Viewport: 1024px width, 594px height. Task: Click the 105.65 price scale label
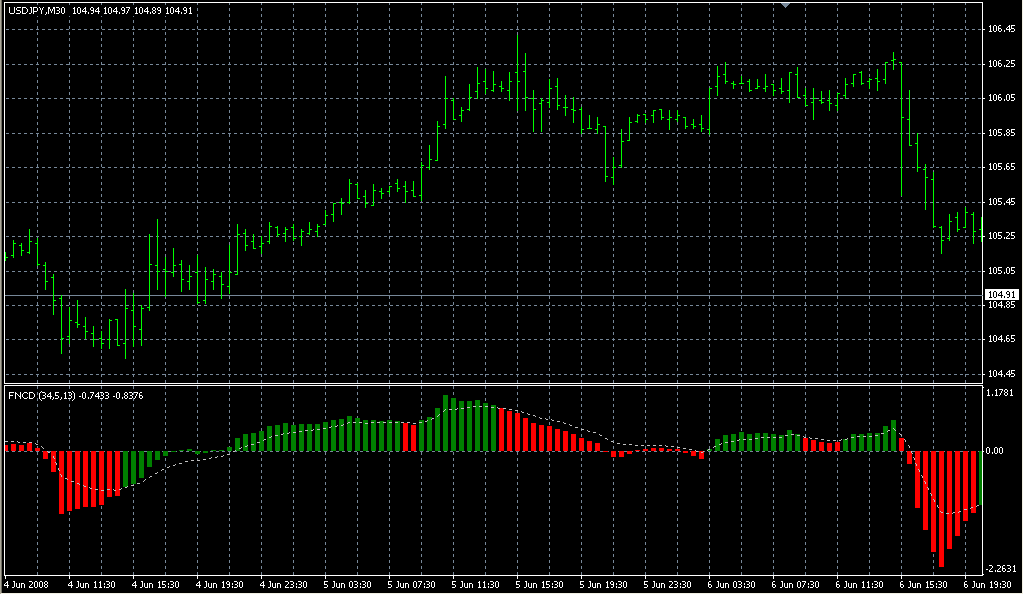click(x=1001, y=167)
